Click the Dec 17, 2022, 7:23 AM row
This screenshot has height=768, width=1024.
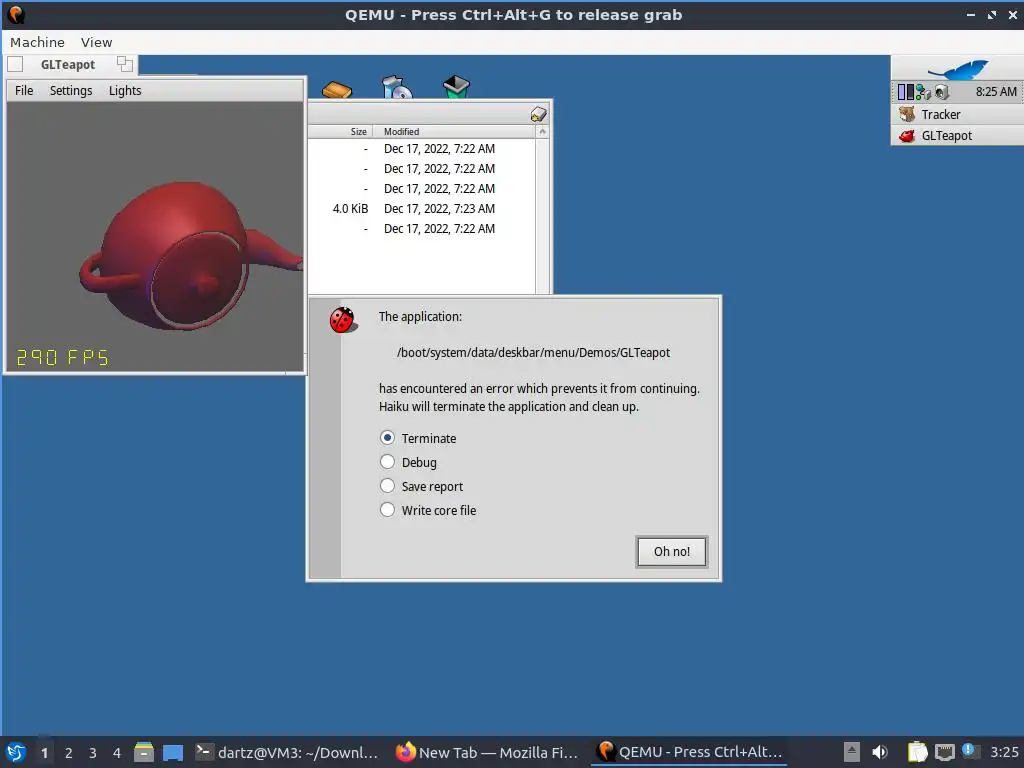pyautogui.click(x=440, y=209)
